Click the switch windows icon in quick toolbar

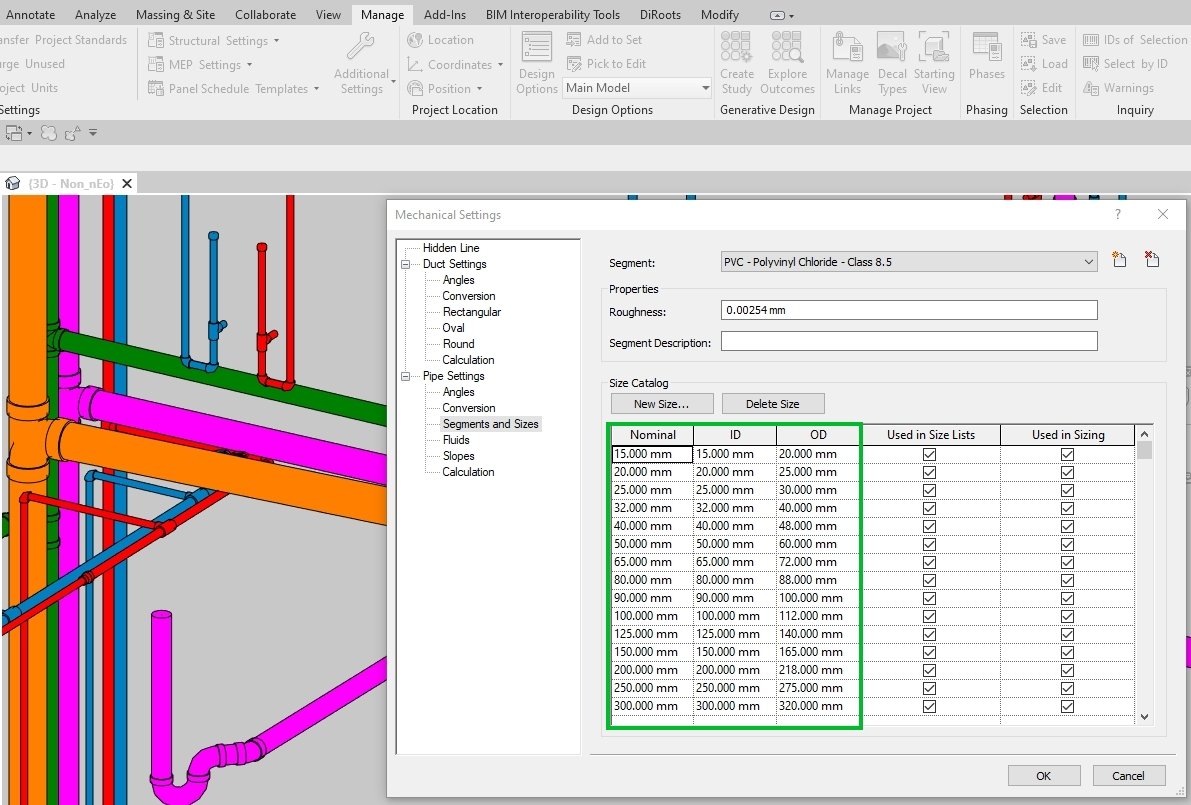14,133
